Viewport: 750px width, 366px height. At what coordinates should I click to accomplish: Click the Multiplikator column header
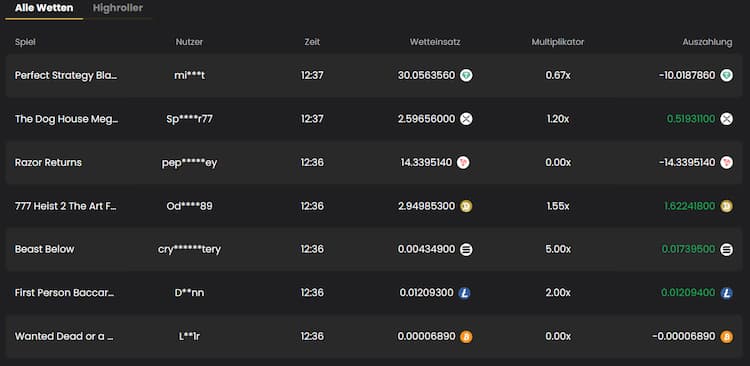click(558, 42)
